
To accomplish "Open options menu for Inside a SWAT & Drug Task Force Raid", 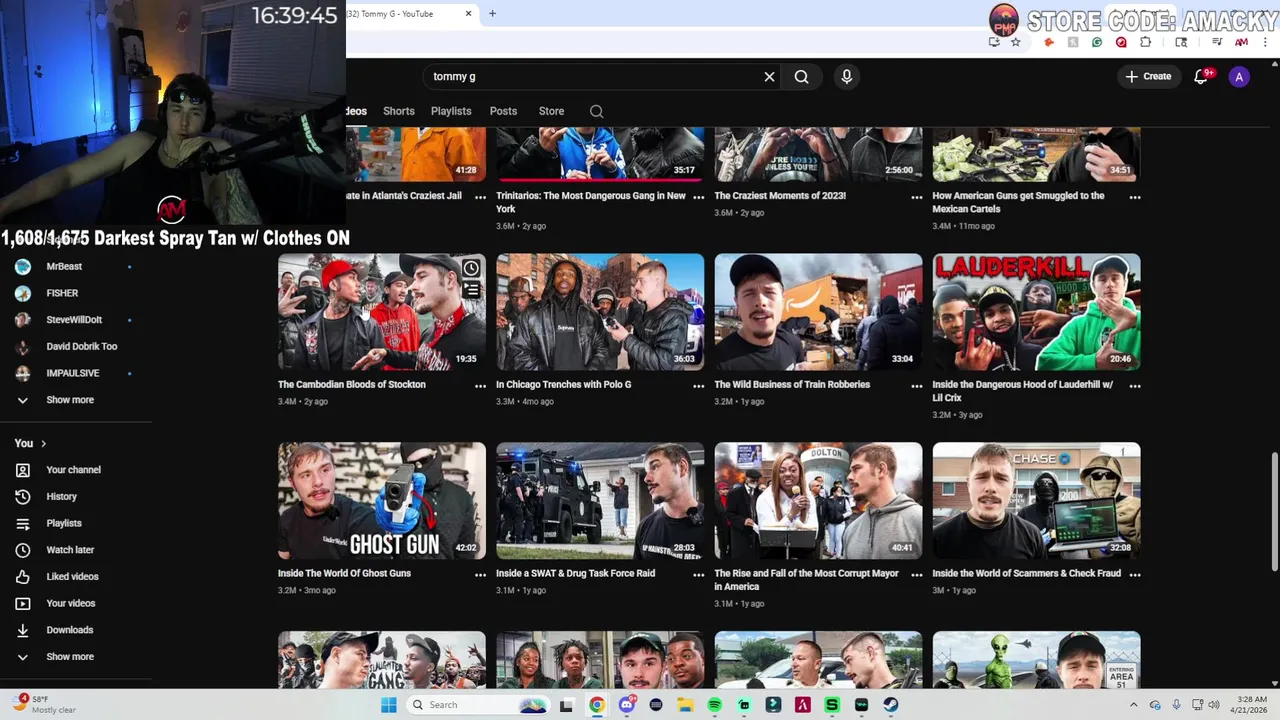I will [698, 575].
